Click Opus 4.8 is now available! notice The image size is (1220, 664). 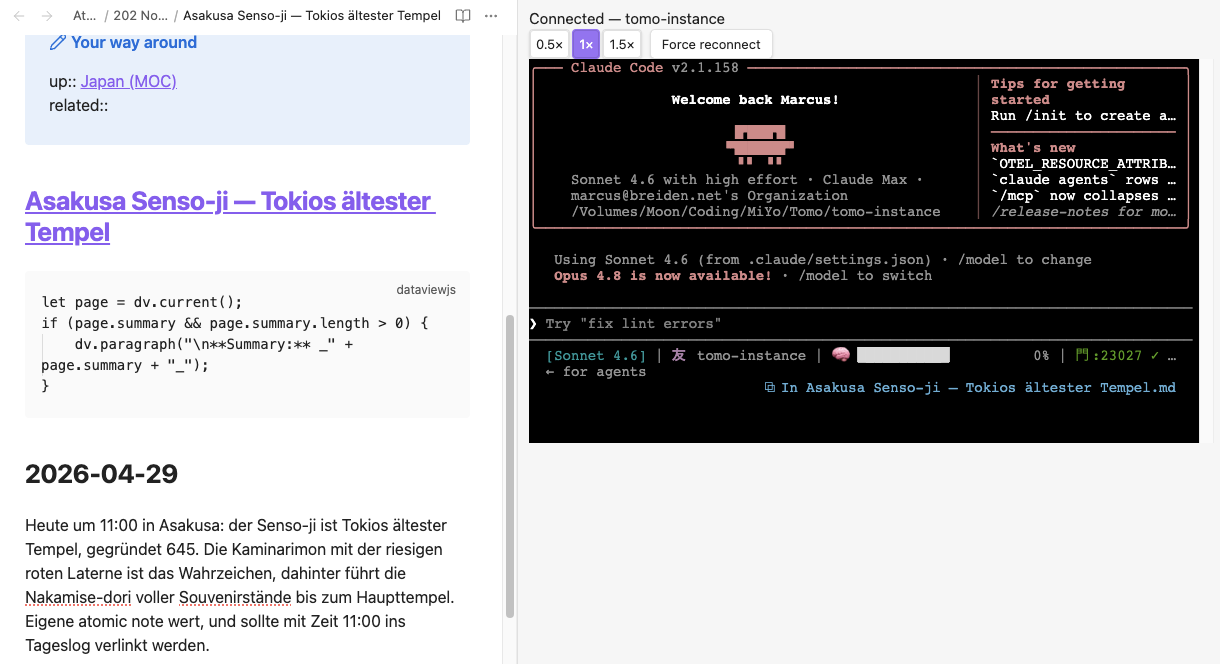[663, 275]
